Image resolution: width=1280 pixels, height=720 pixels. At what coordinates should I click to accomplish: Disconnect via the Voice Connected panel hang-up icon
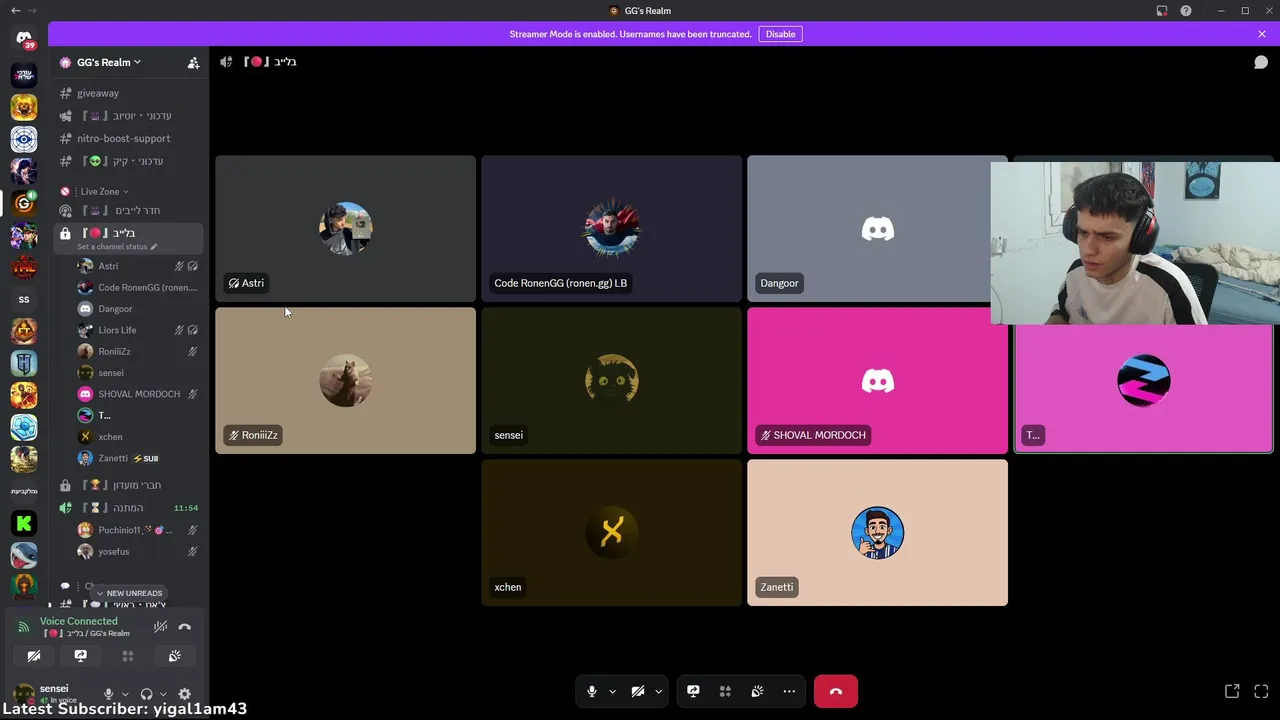(184, 627)
